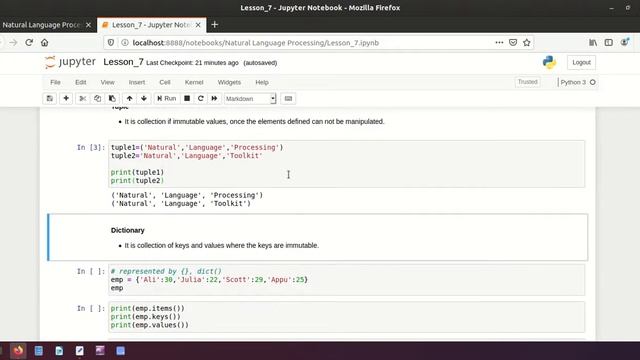Click the Jupyter logo
This screenshot has height=360, width=640.
[70, 62]
